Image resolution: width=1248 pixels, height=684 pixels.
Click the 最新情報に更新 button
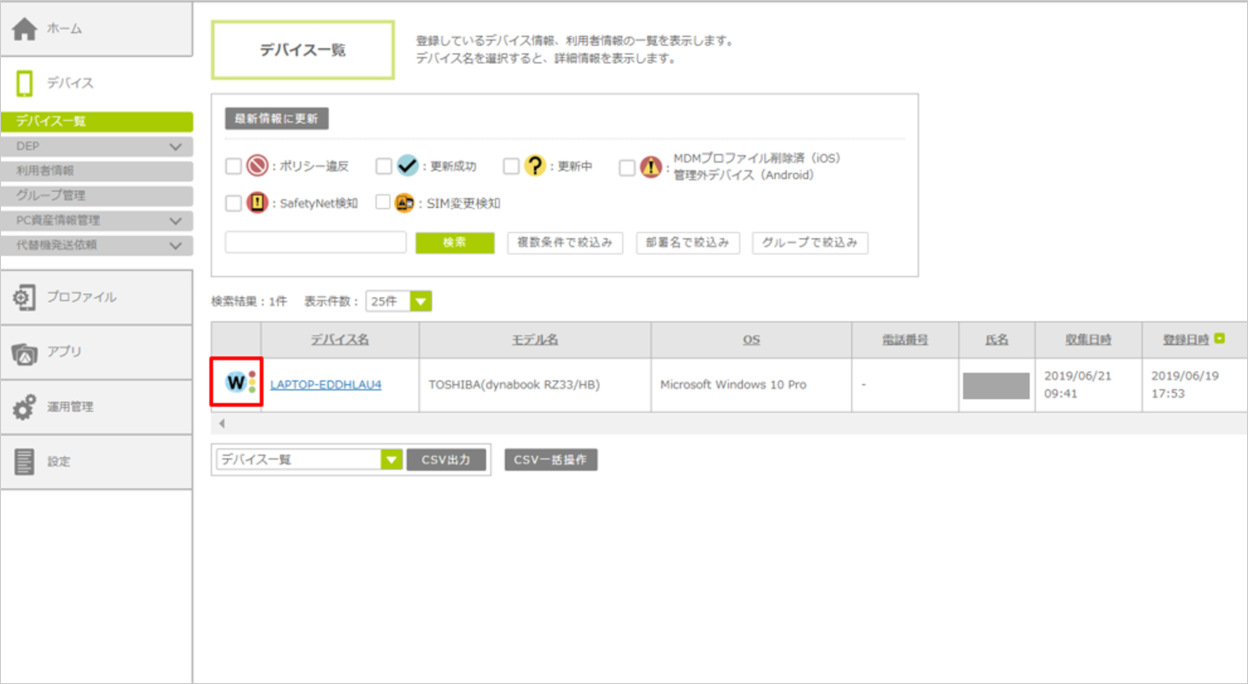276,119
